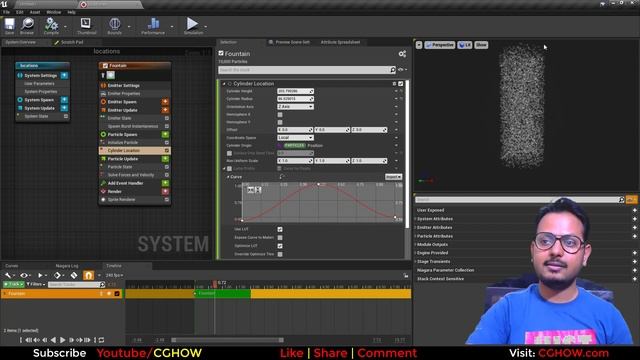Click the curve zoom-to-fit horizontal icon
The height and width of the screenshot is (360, 640).
251,190
